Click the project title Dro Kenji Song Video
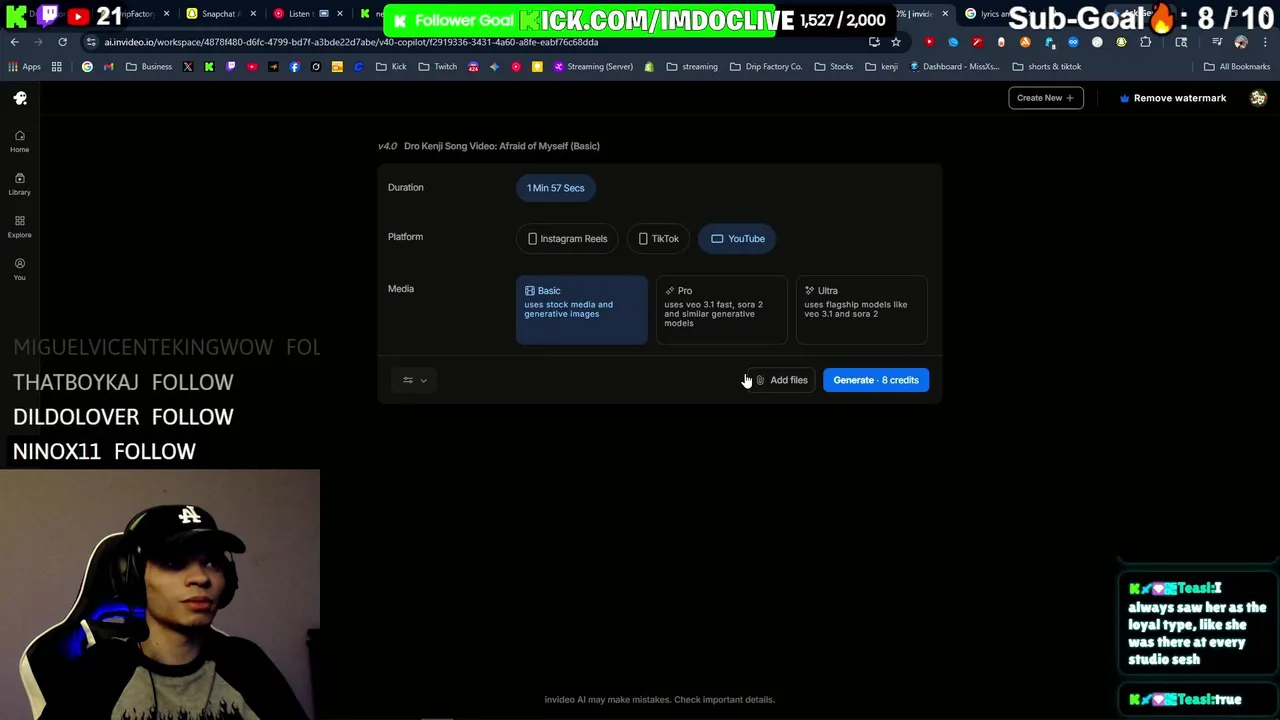 coord(501,146)
